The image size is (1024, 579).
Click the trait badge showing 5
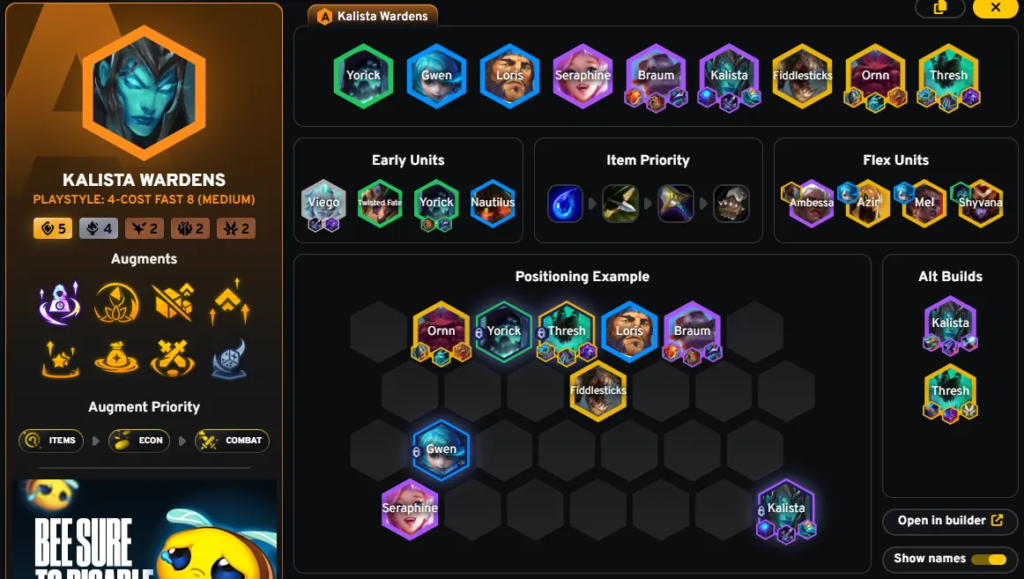pos(53,228)
